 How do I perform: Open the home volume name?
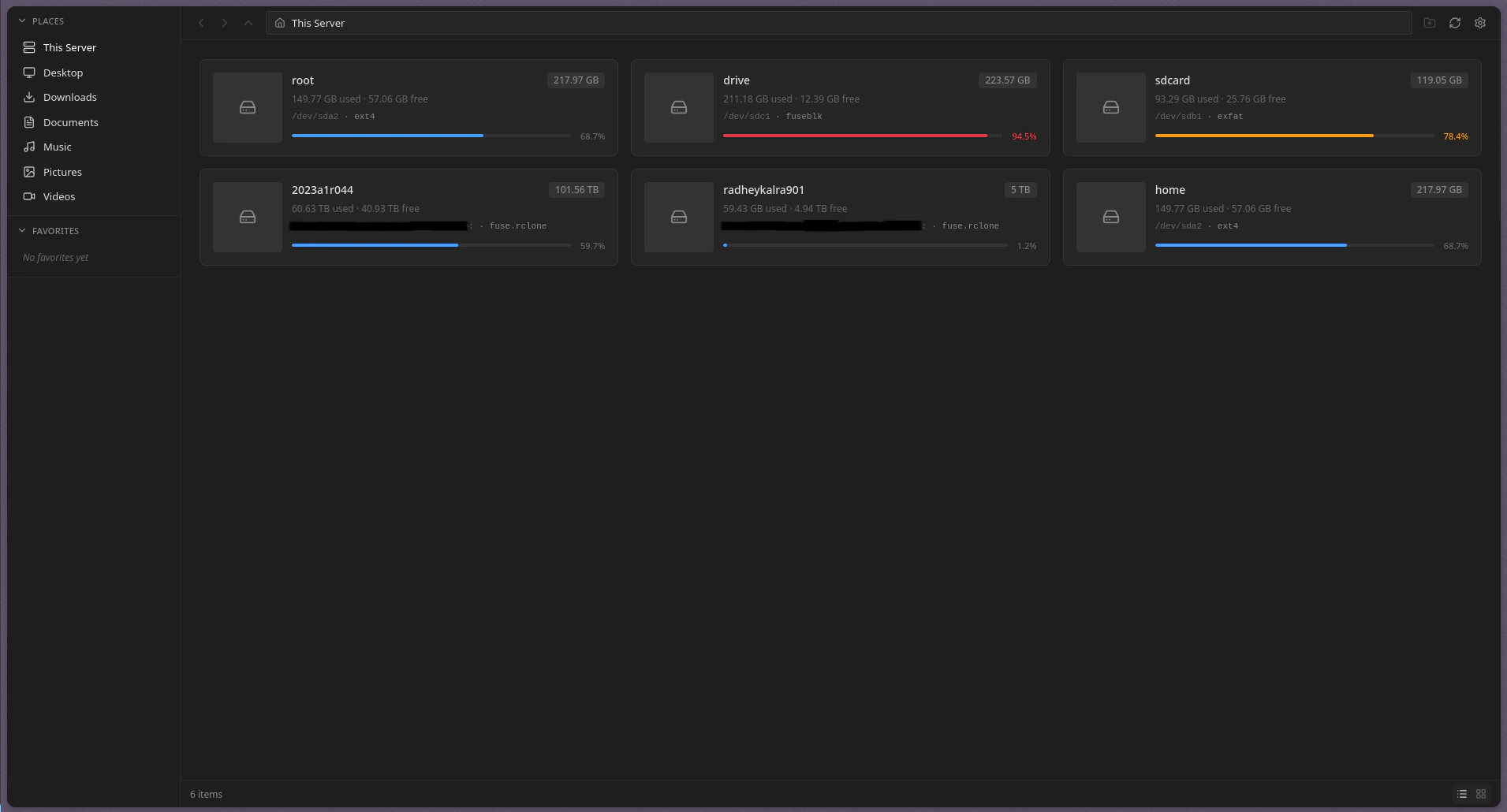click(x=1170, y=190)
